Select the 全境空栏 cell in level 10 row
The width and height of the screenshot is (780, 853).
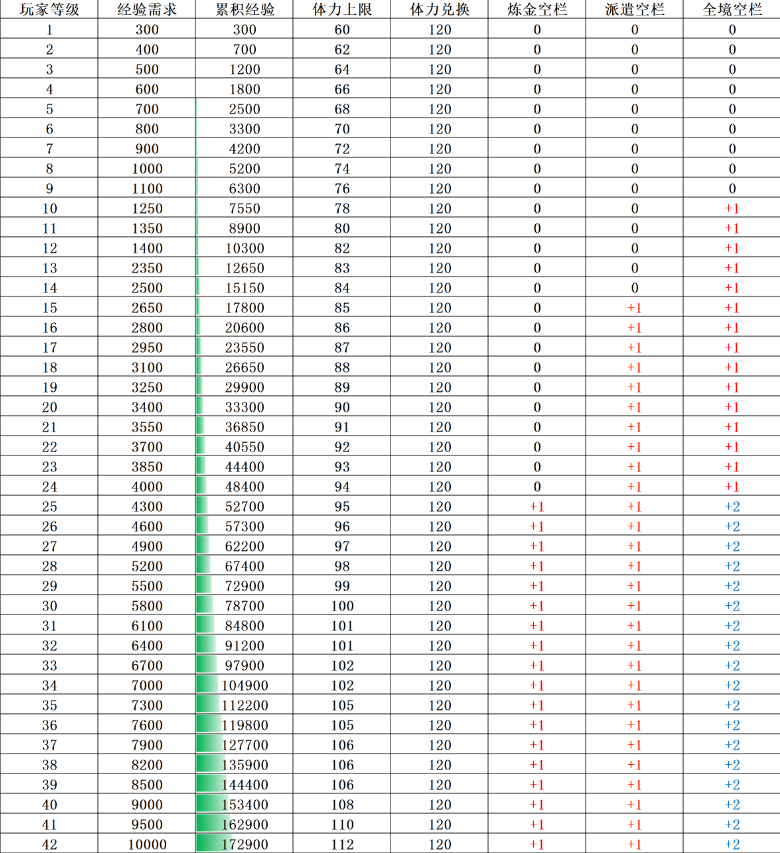pyautogui.click(x=732, y=208)
